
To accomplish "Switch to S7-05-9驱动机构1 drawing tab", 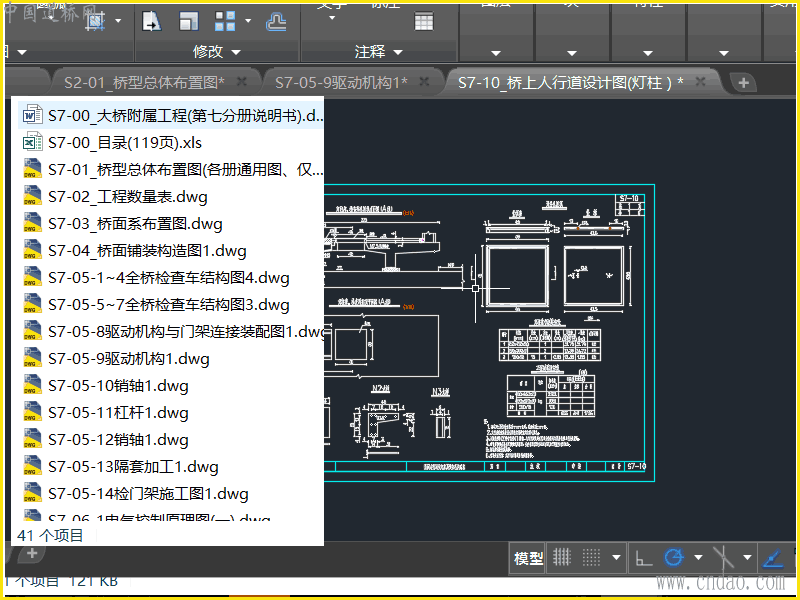I will 341,82.
